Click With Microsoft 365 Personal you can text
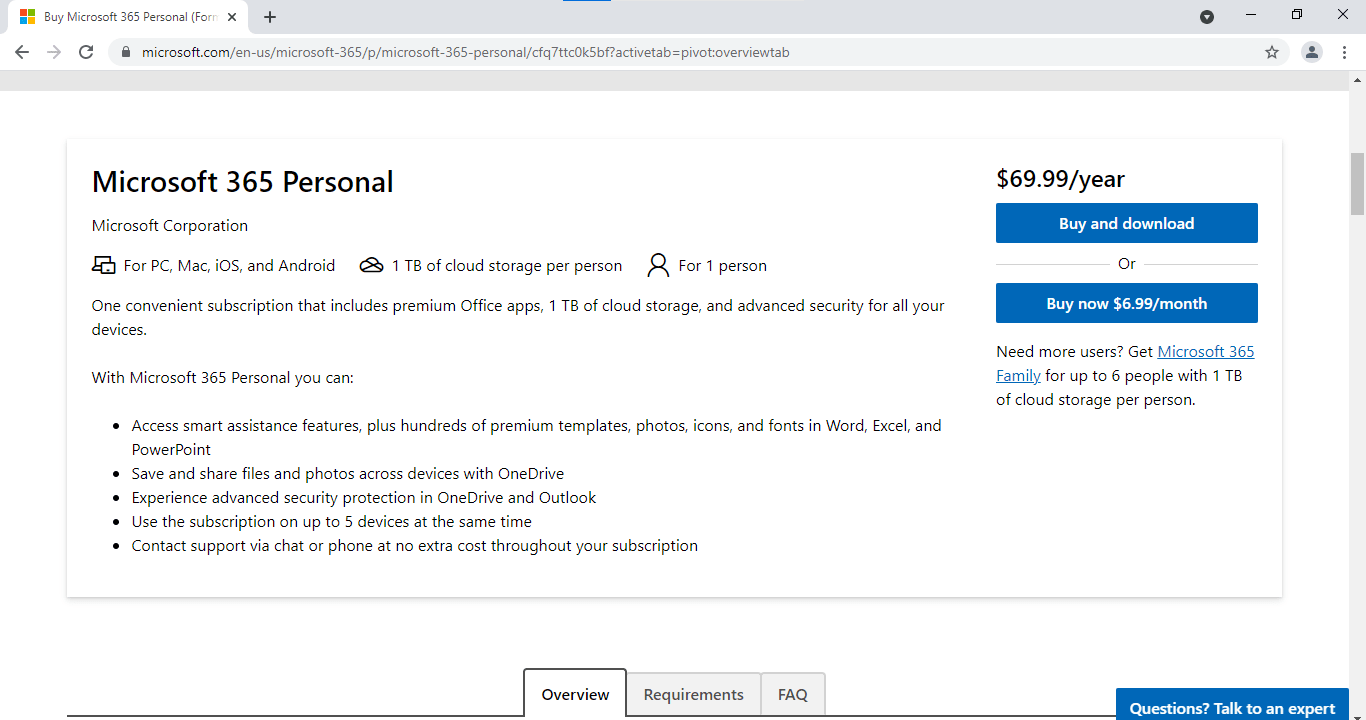The image size is (1366, 720). point(222,377)
